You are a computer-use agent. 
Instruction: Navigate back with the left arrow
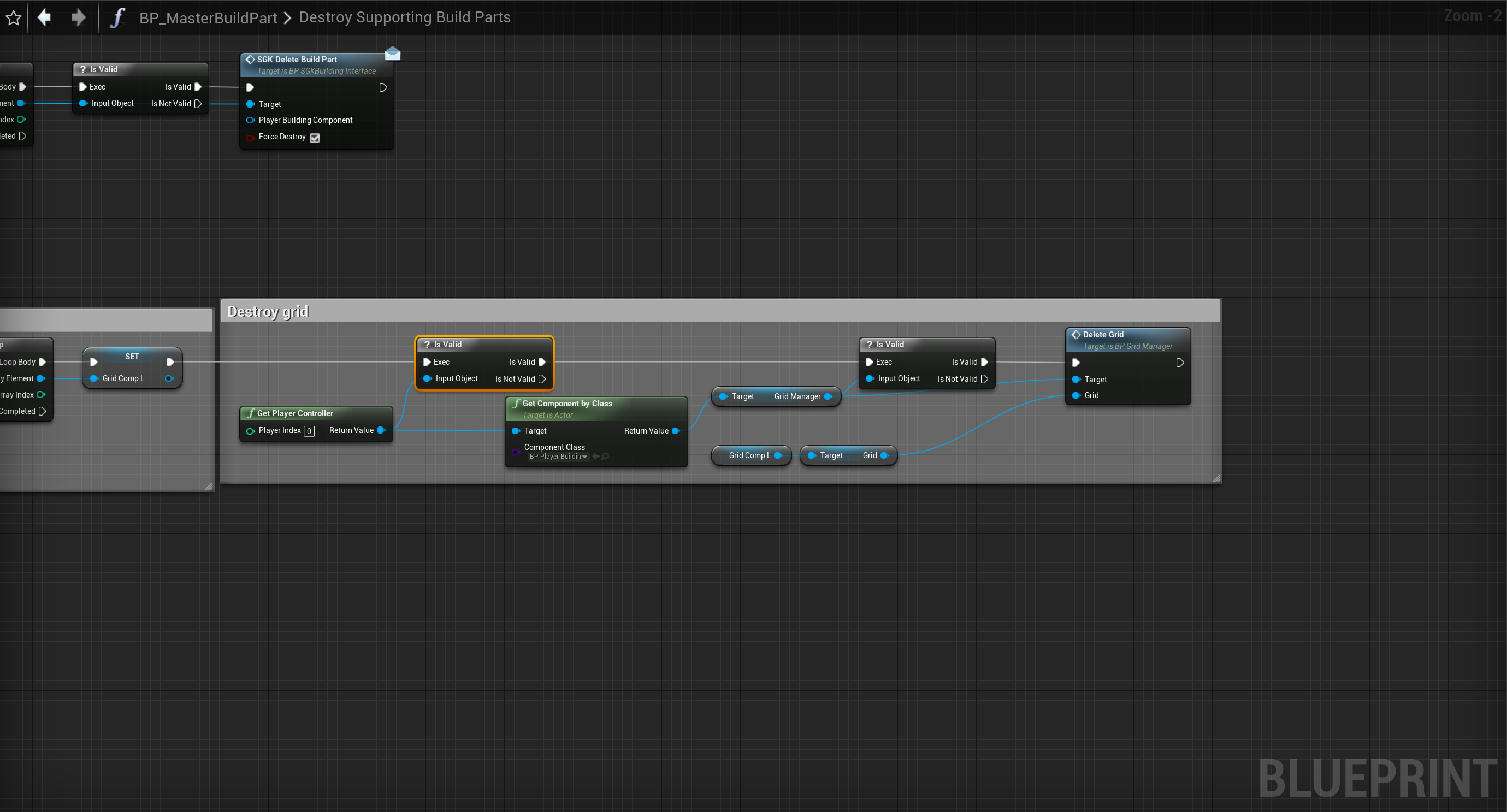pyautogui.click(x=44, y=17)
